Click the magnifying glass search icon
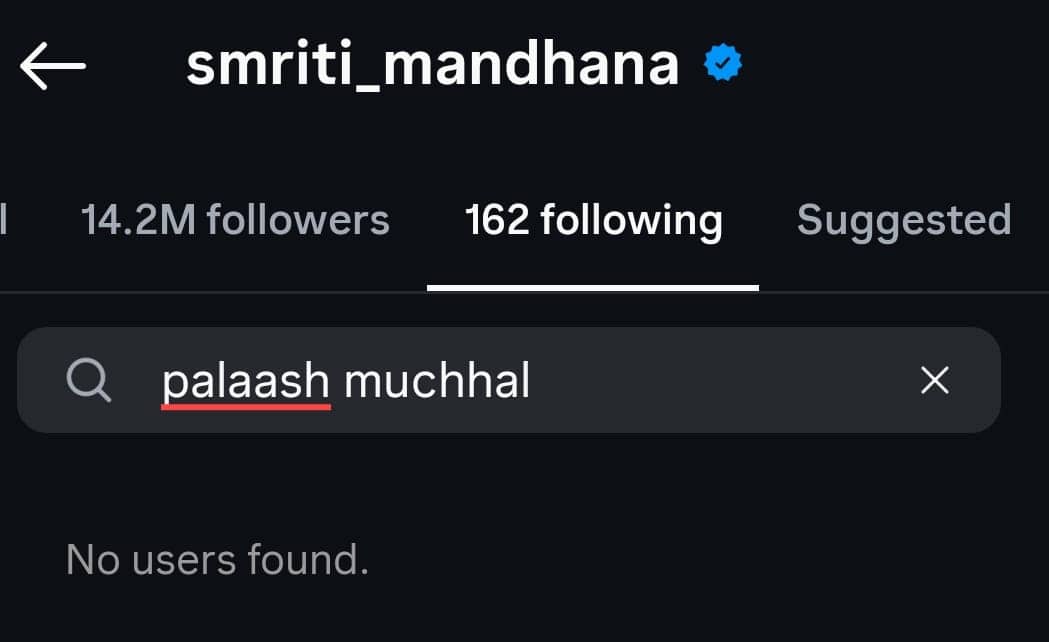1049x642 pixels. tap(89, 381)
